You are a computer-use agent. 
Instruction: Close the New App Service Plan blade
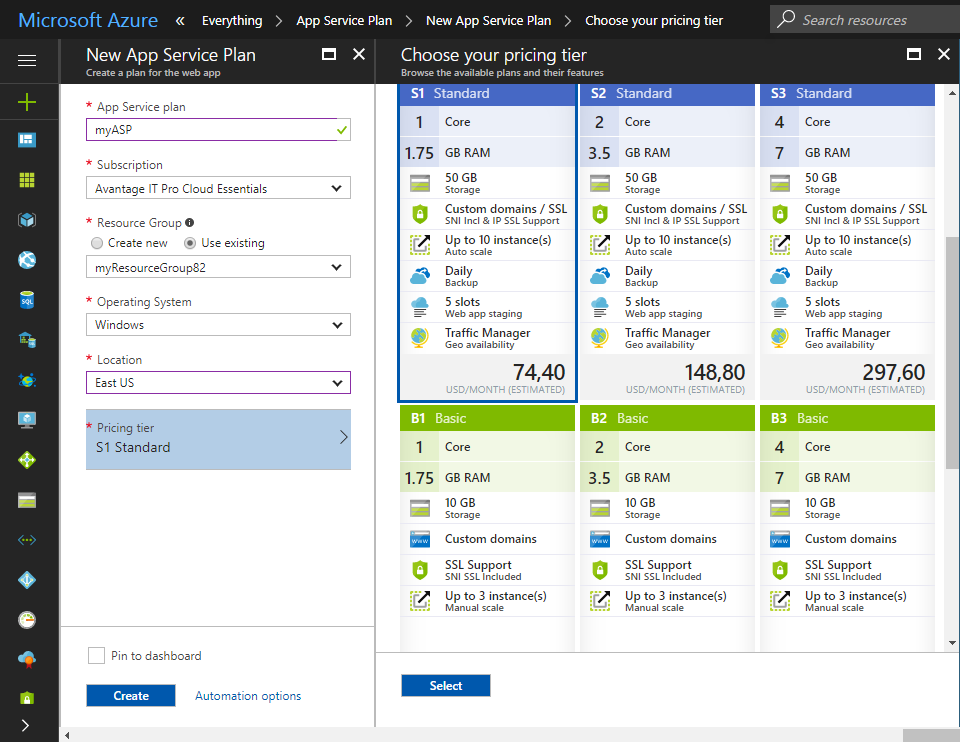pos(359,54)
